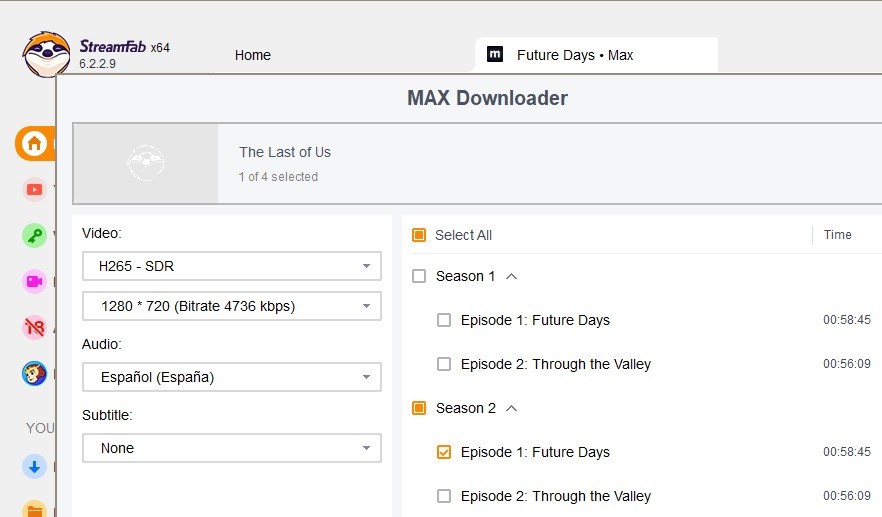Switch to the Future Days • Max tab
The height and width of the screenshot is (517, 882).
coord(596,55)
